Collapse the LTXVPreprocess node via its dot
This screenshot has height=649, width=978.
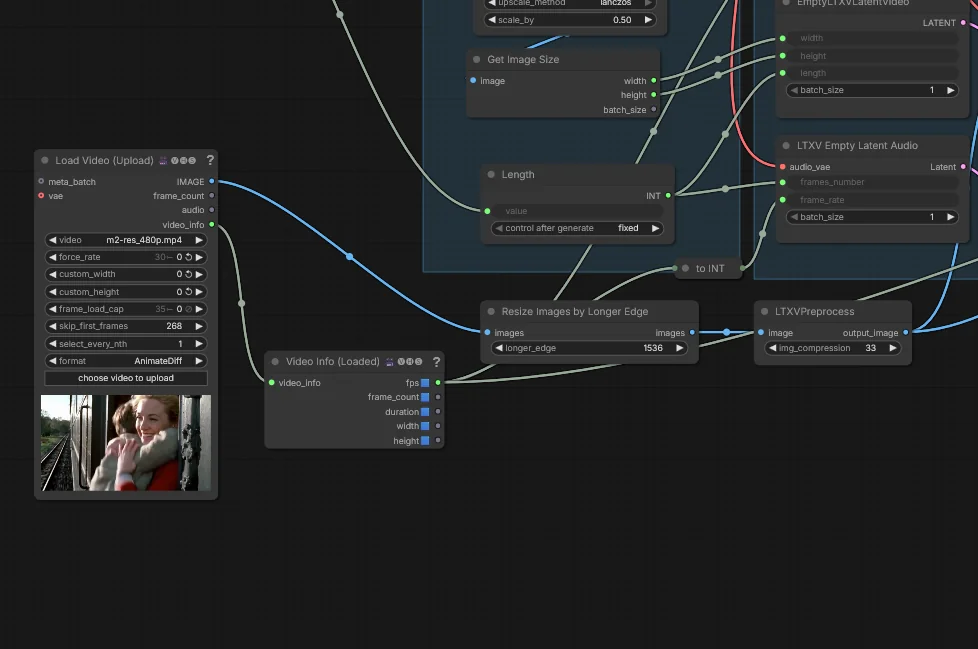[x=765, y=312]
